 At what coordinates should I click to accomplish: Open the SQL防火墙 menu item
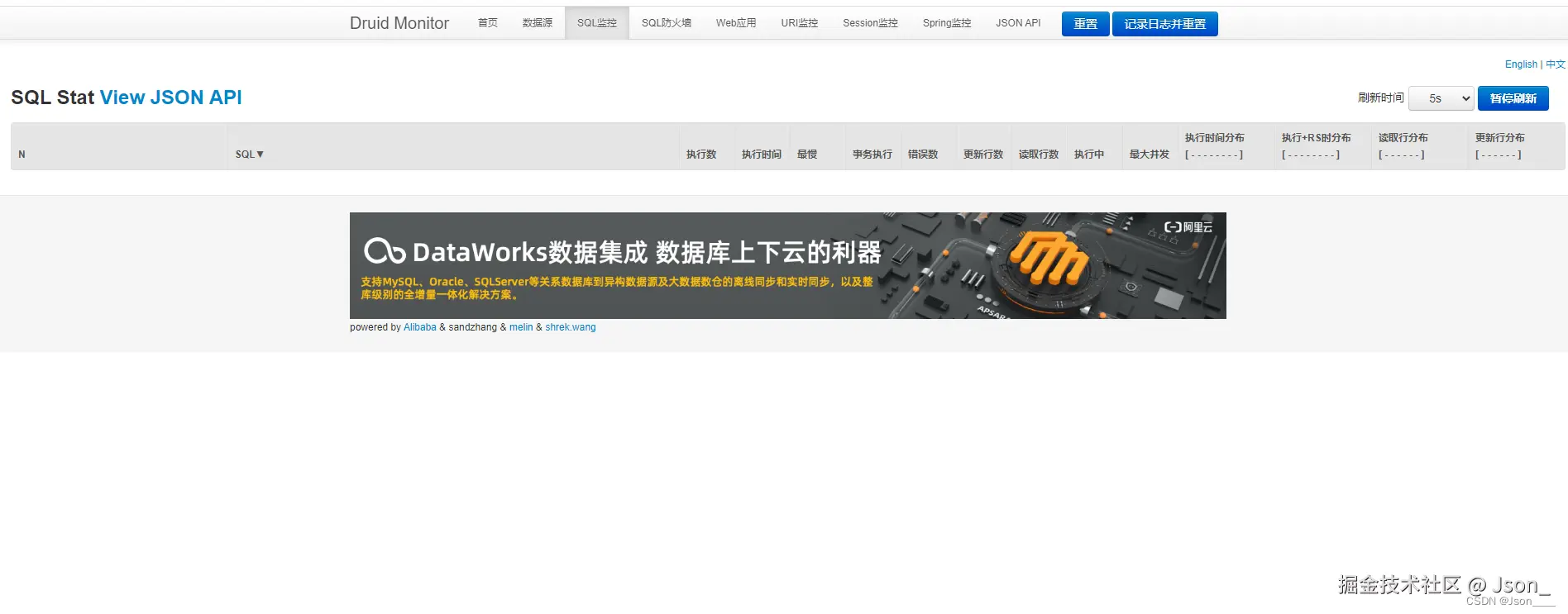pos(667,23)
